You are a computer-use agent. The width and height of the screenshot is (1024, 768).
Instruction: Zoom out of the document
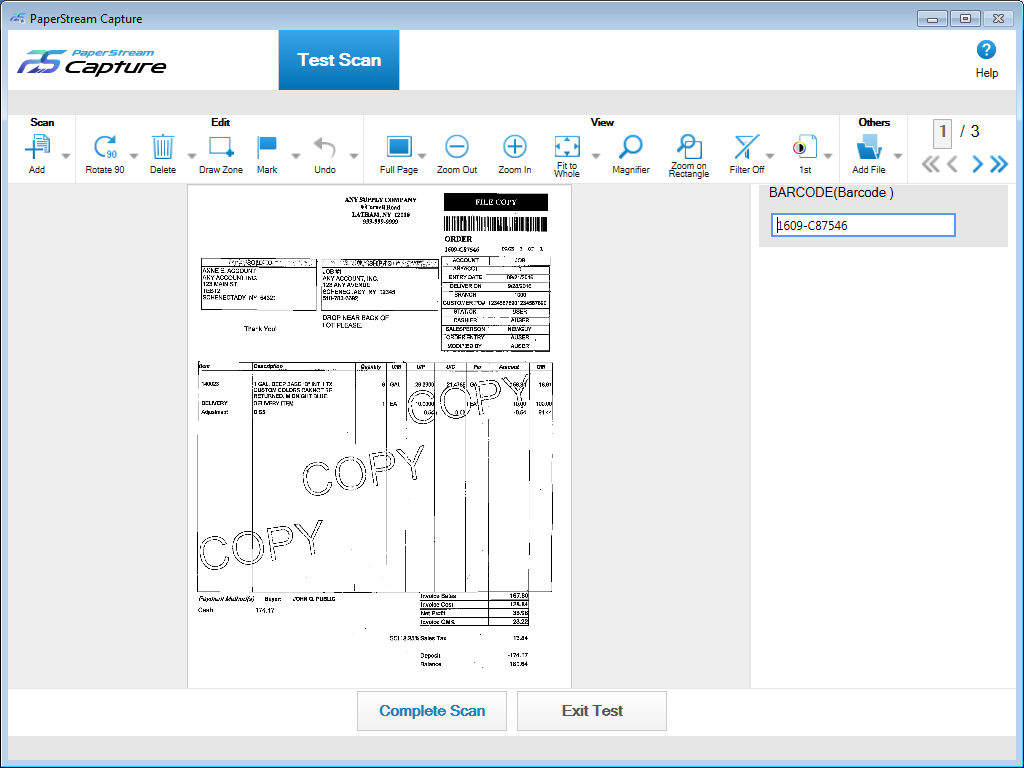click(x=456, y=148)
